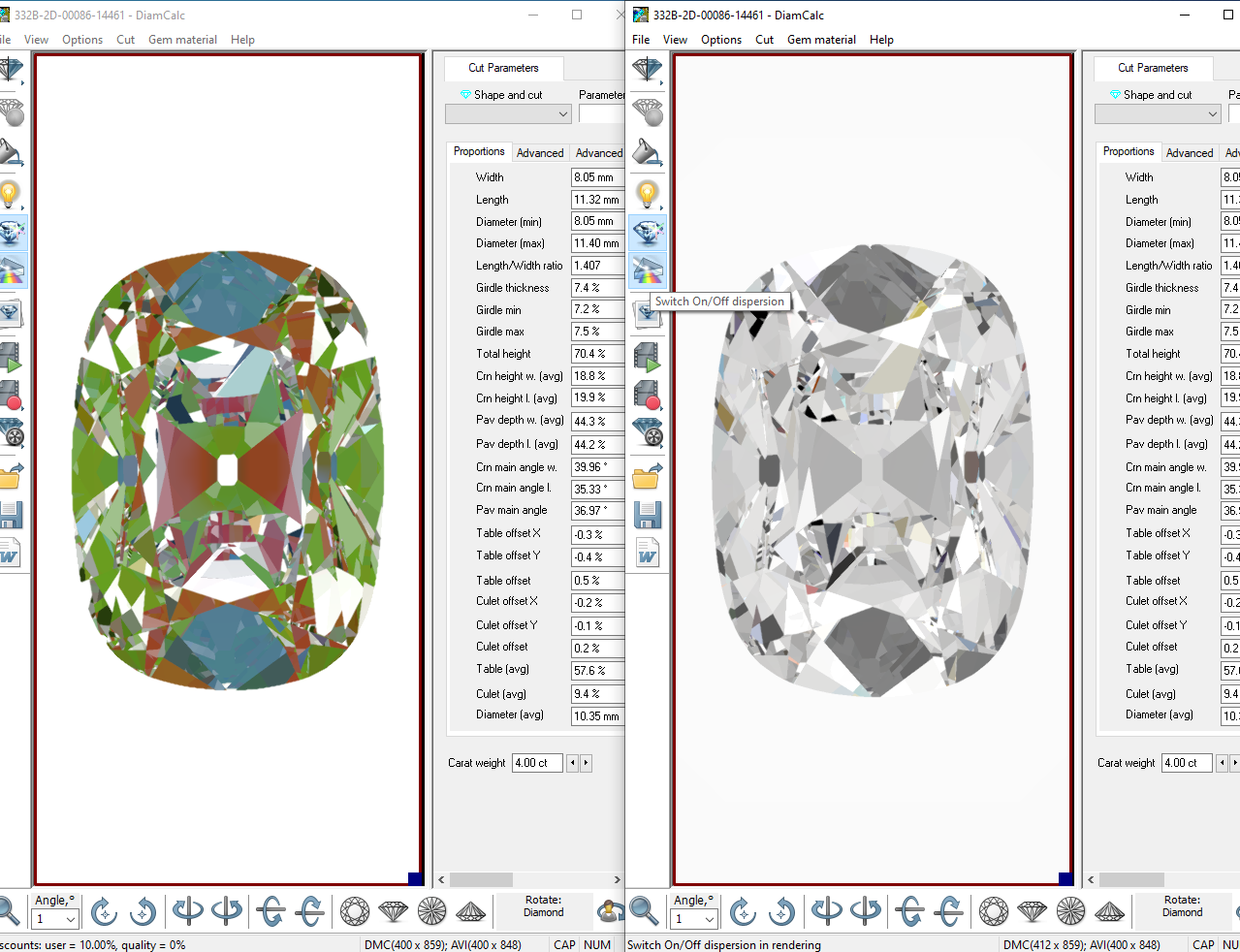Viewport: 1240px width, 952px height.
Task: Click Table (avg) value field in left window
Action: pyautogui.click(x=597, y=670)
